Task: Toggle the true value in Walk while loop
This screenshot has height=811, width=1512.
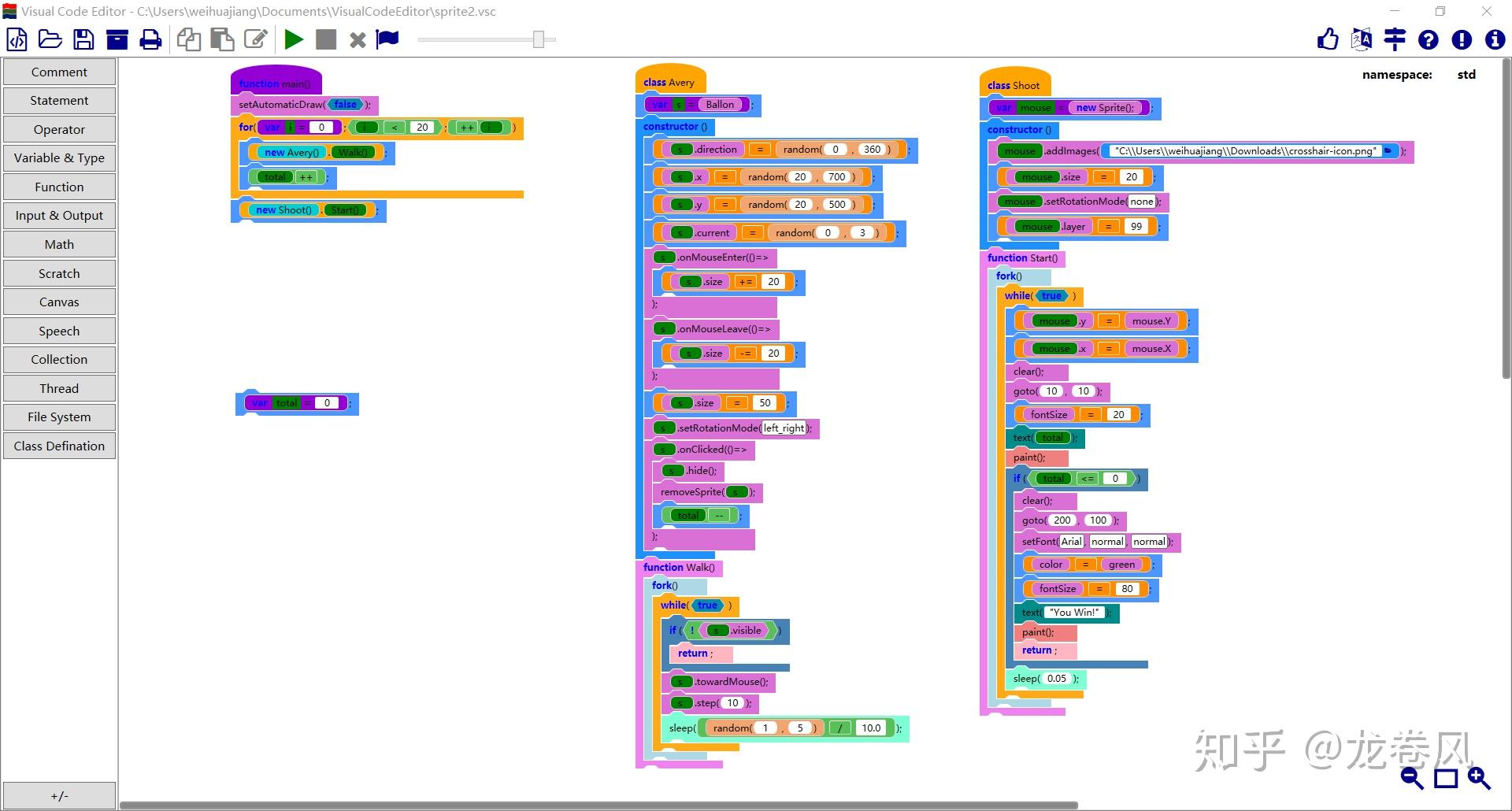Action: (707, 605)
